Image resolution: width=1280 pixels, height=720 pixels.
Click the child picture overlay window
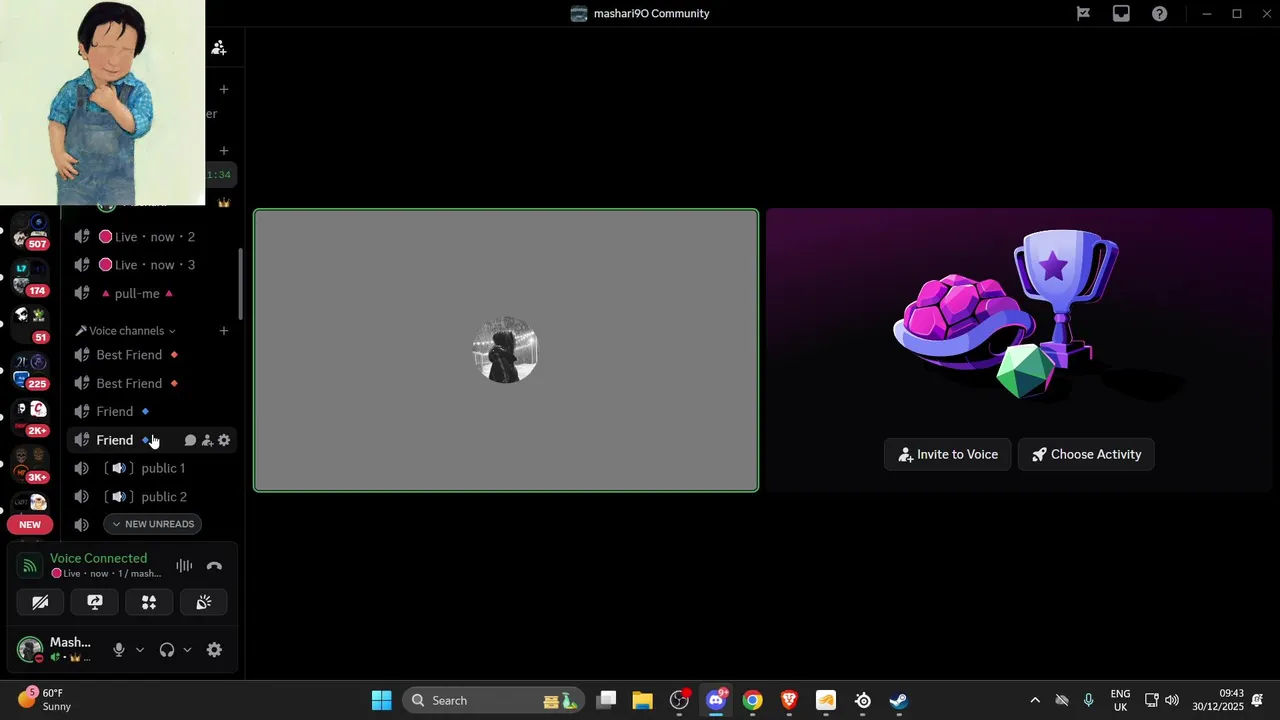pyautogui.click(x=103, y=103)
